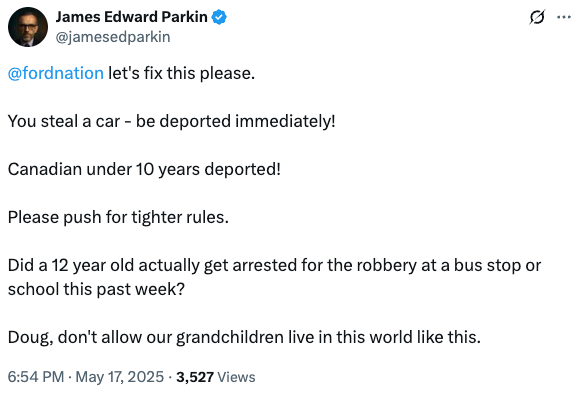Open the three-dot more options menu
Screen dimensions: 579x402
point(564,17)
